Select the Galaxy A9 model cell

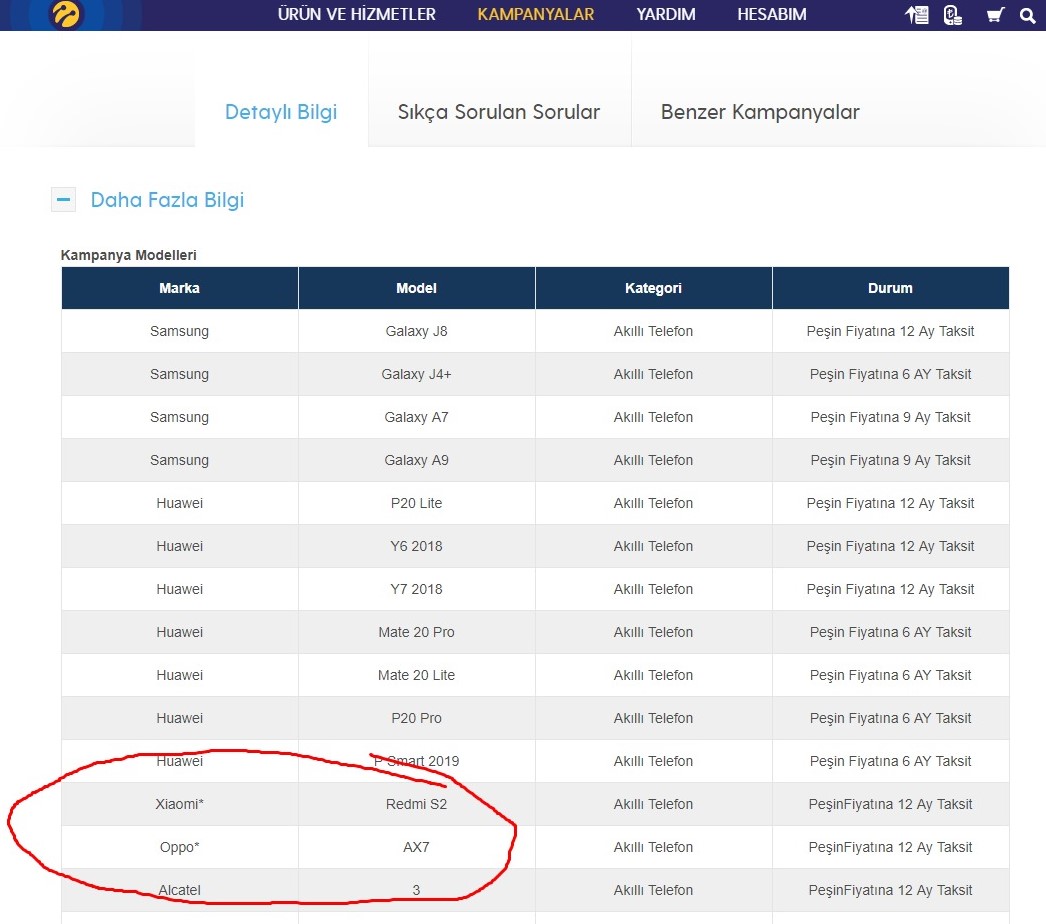(x=416, y=460)
